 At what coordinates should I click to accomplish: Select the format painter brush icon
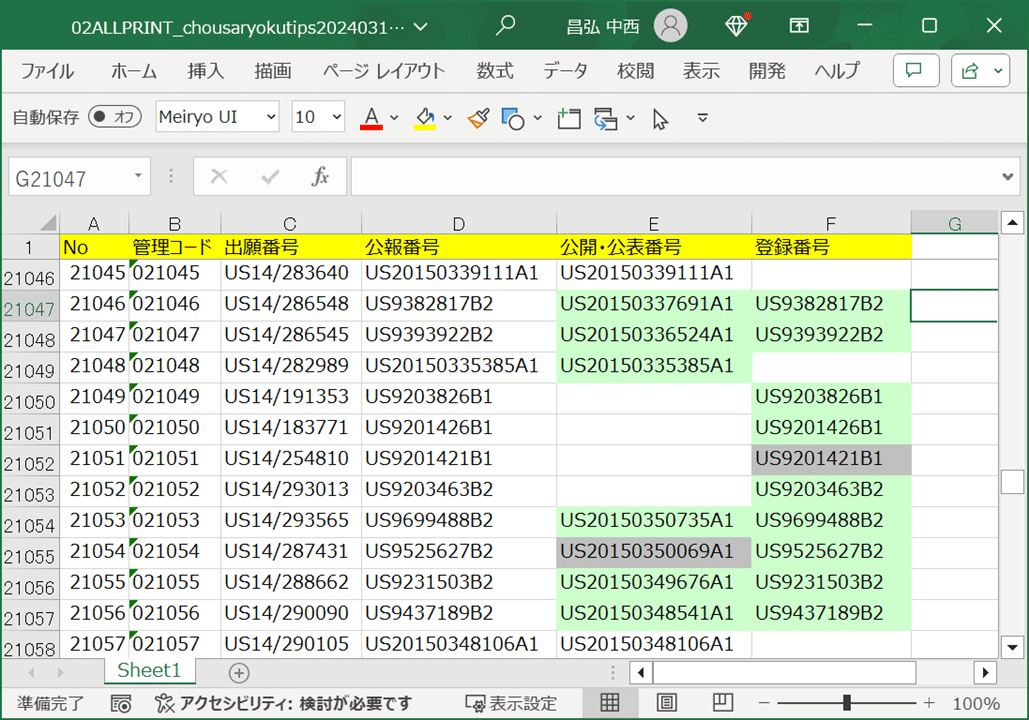[478, 118]
